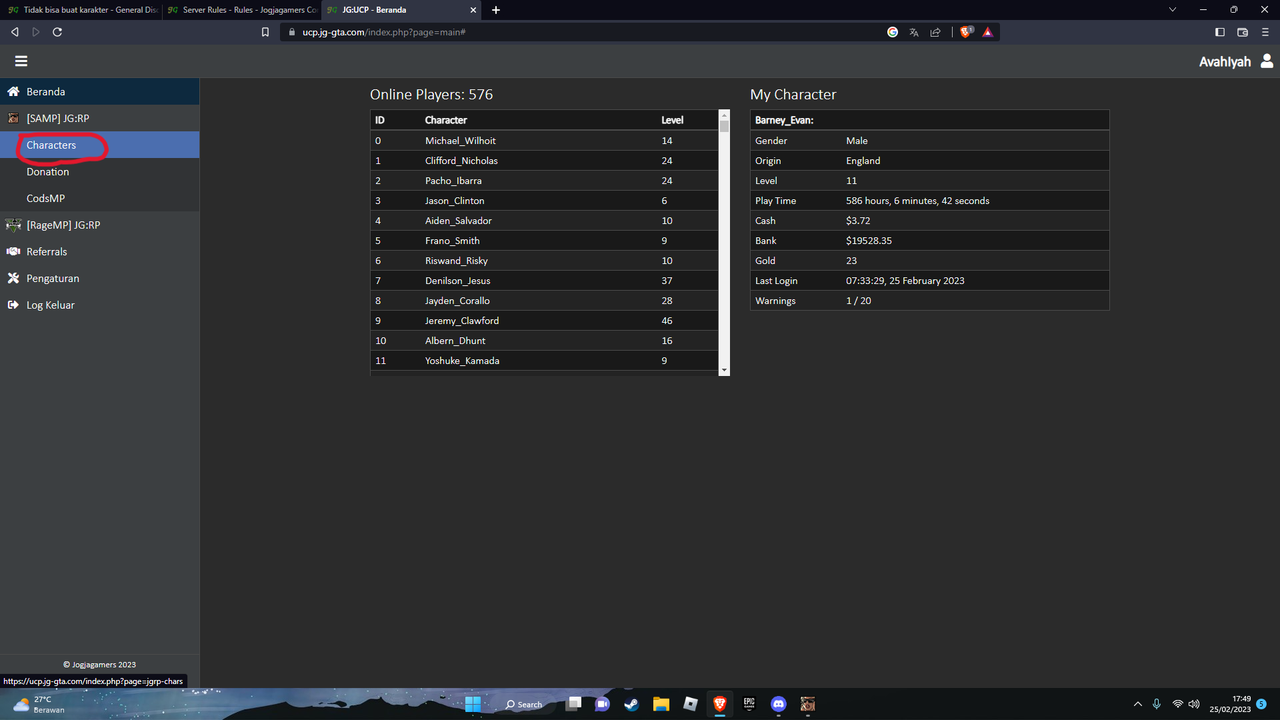The image size is (1280, 720).
Task: Show hidden system tray icons
Action: click(1137, 704)
